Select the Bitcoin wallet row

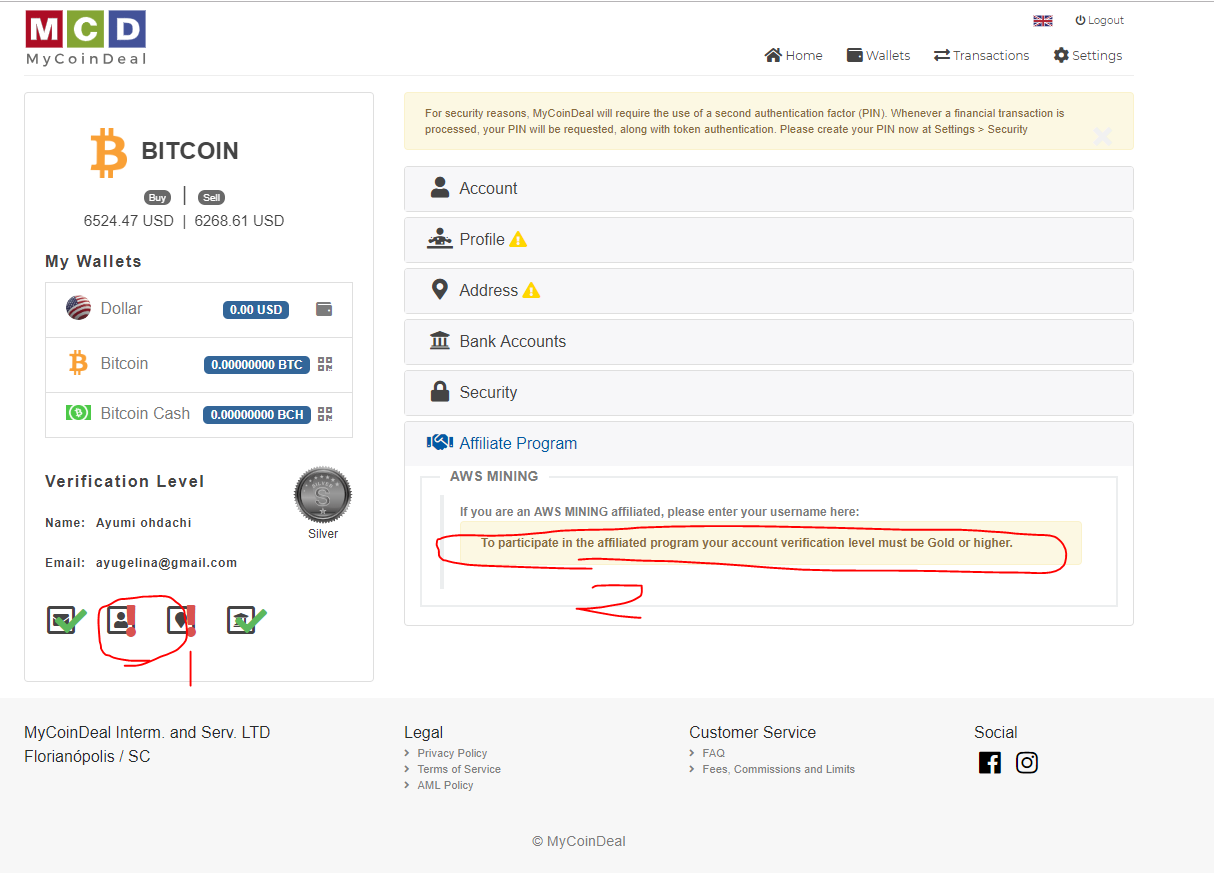199,364
